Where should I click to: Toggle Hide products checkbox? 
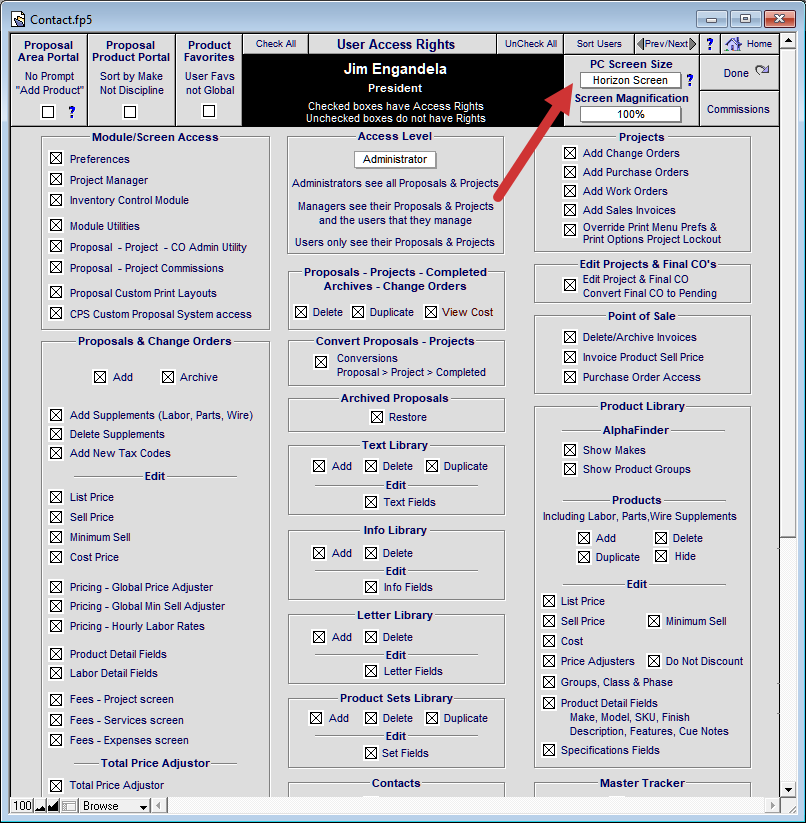tap(661, 556)
